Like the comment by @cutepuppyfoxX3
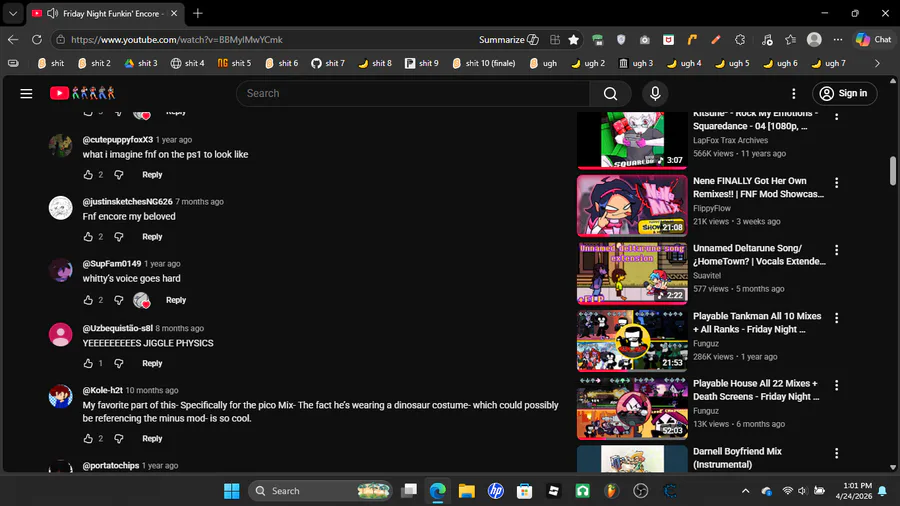 point(88,174)
